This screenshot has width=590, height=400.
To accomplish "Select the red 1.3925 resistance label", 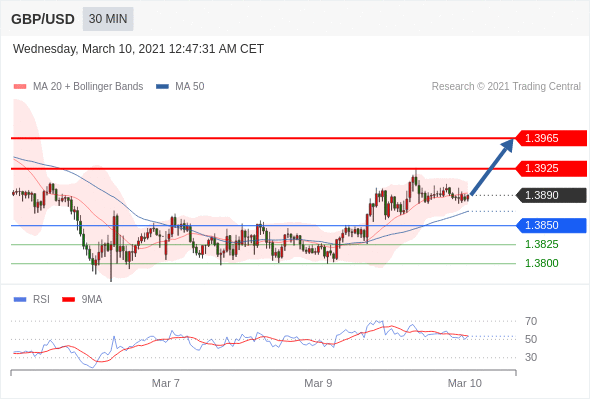I will tap(551, 168).
